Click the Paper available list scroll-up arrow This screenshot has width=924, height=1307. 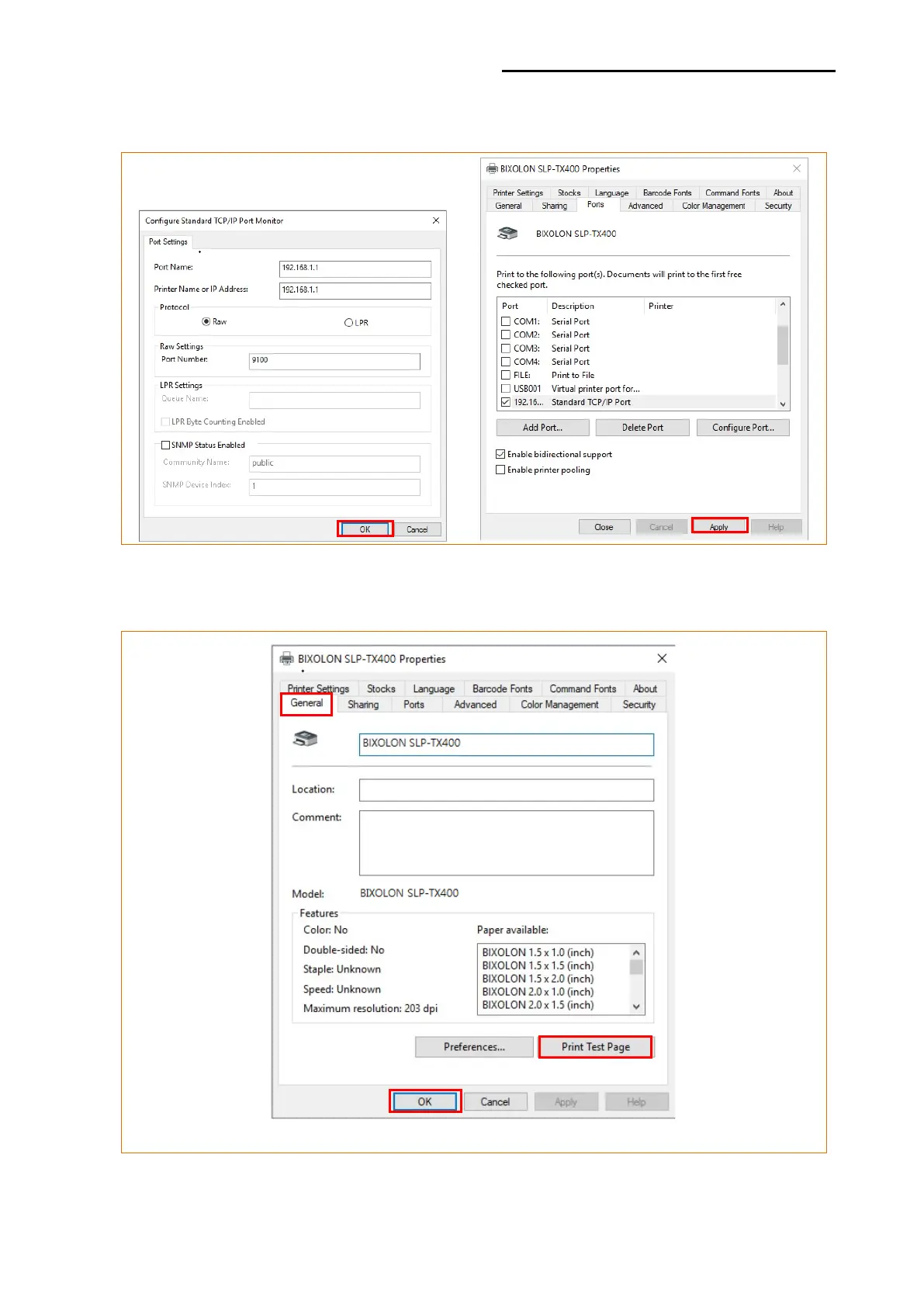[x=636, y=952]
